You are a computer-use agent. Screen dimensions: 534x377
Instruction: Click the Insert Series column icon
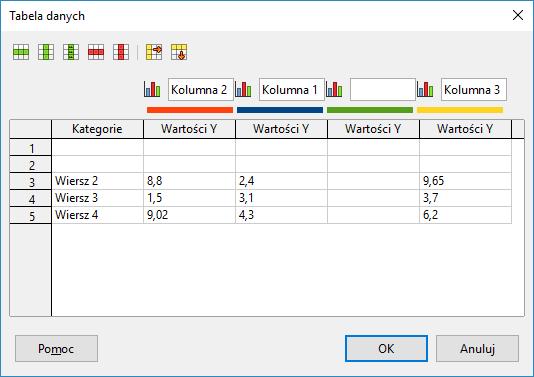tap(46, 52)
